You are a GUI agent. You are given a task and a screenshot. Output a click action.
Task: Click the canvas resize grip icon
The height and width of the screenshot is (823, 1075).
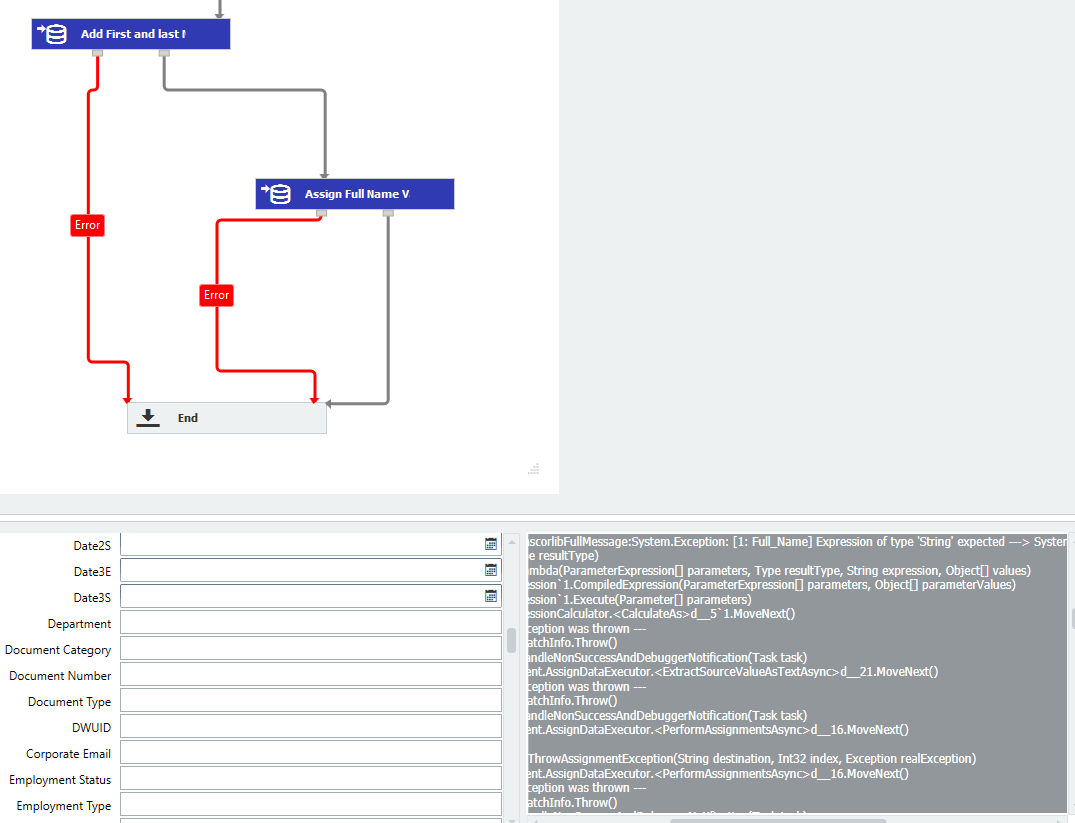(x=534, y=468)
